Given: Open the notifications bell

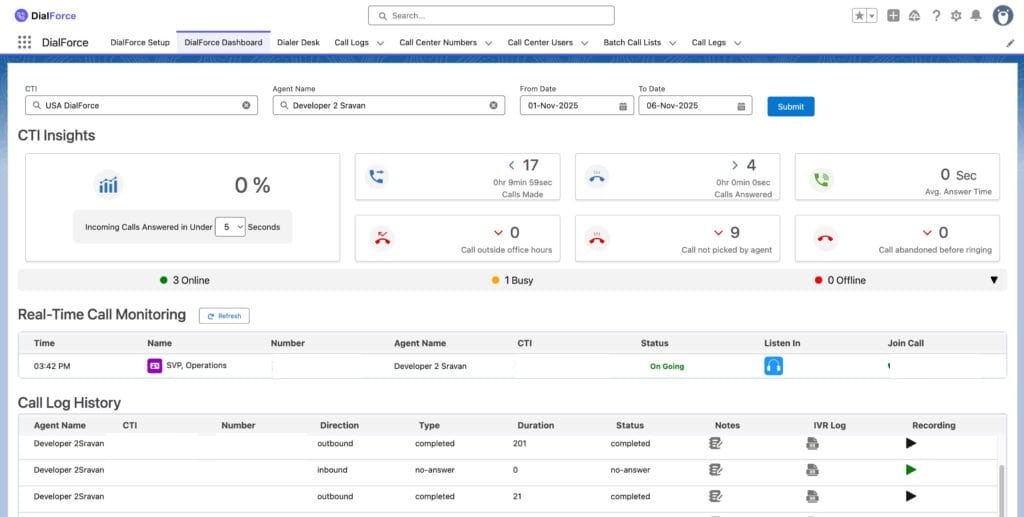Looking at the screenshot, I should coord(976,16).
